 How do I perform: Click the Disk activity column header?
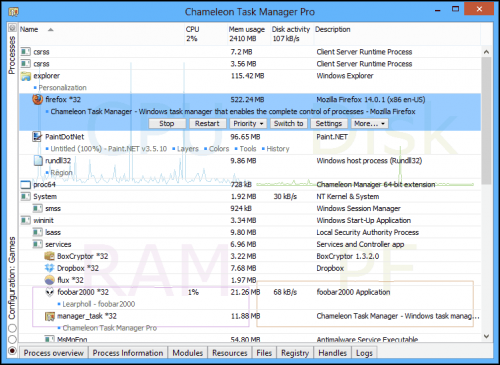pos(291,34)
